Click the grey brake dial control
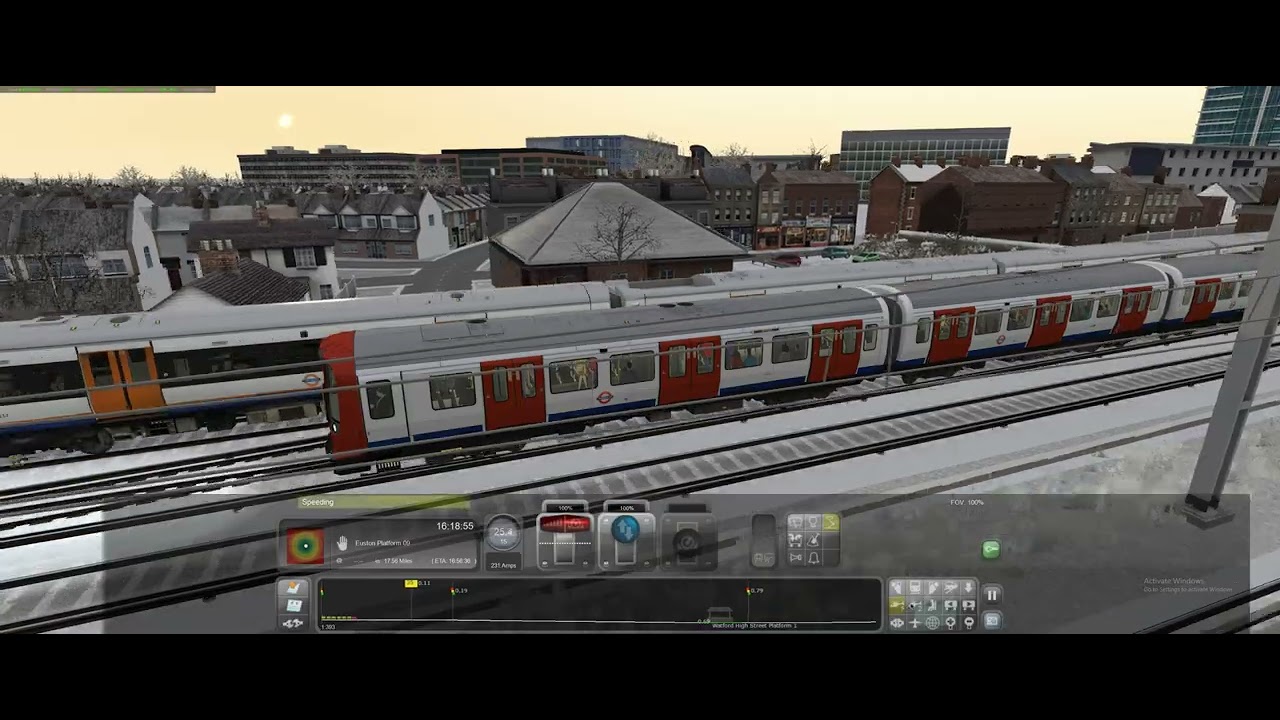1280x720 pixels. tap(686, 543)
